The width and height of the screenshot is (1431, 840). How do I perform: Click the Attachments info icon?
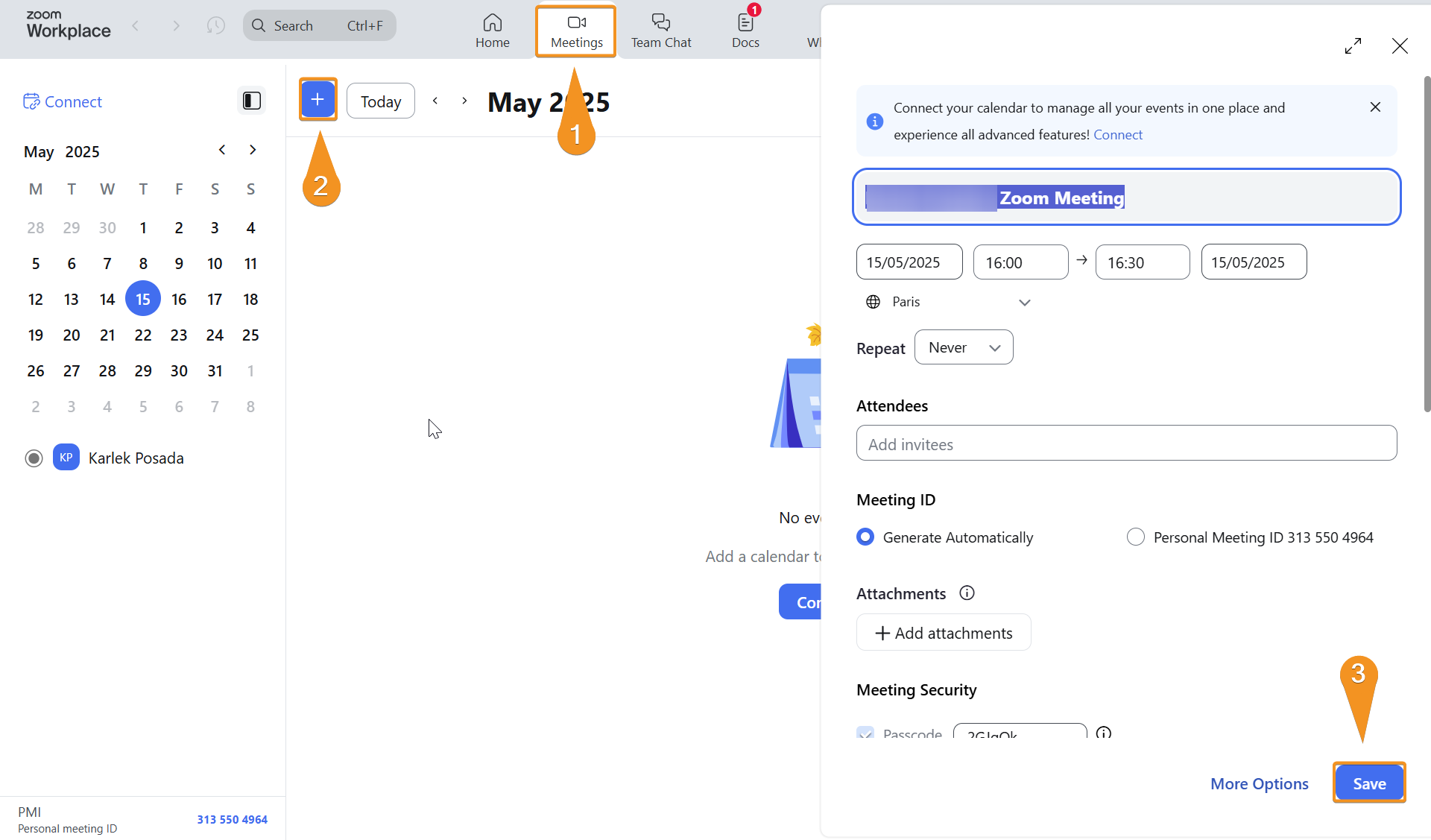(x=967, y=593)
